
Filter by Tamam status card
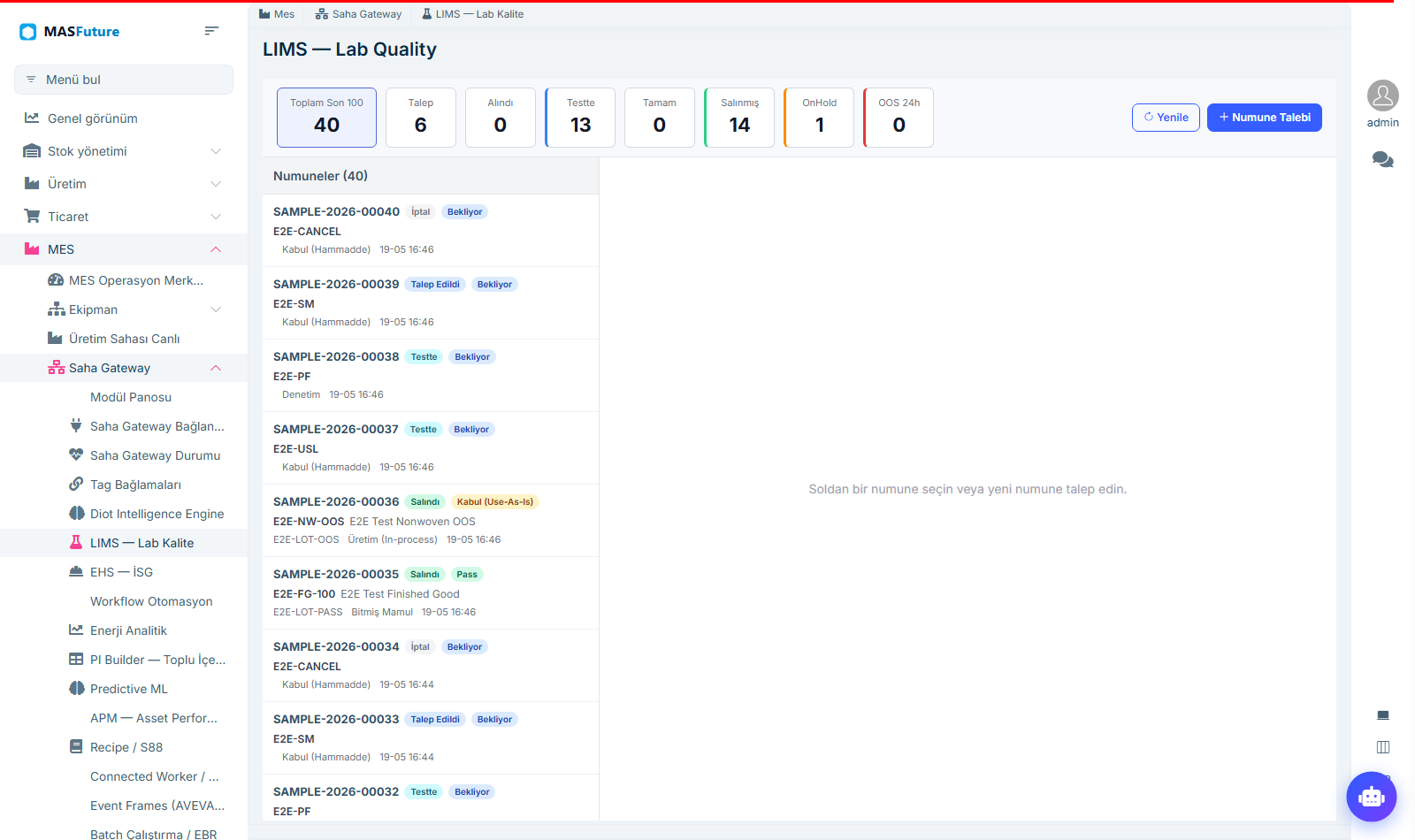660,118
